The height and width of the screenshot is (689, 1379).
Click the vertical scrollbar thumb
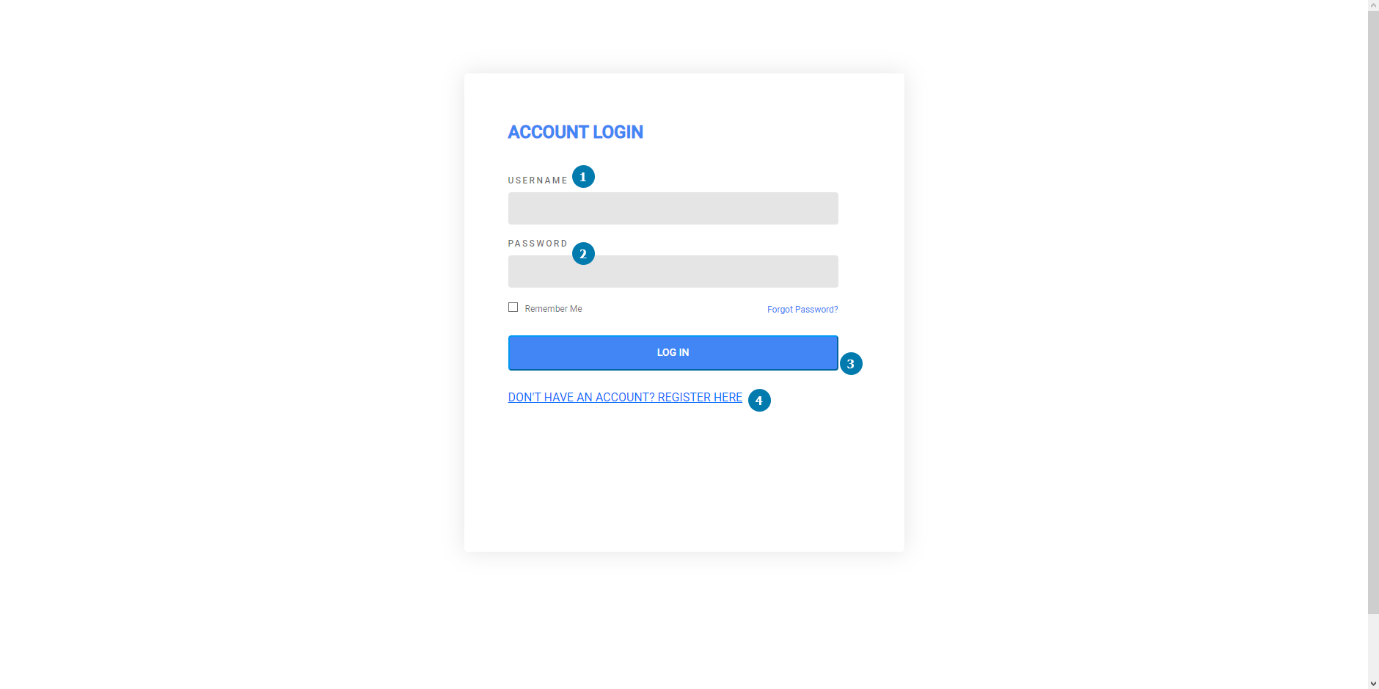1373,312
